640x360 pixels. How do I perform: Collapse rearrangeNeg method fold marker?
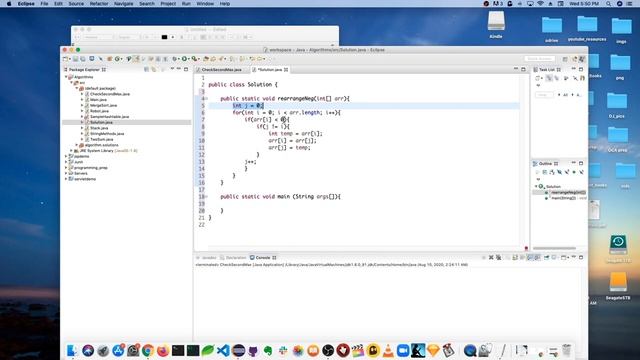(x=207, y=98)
